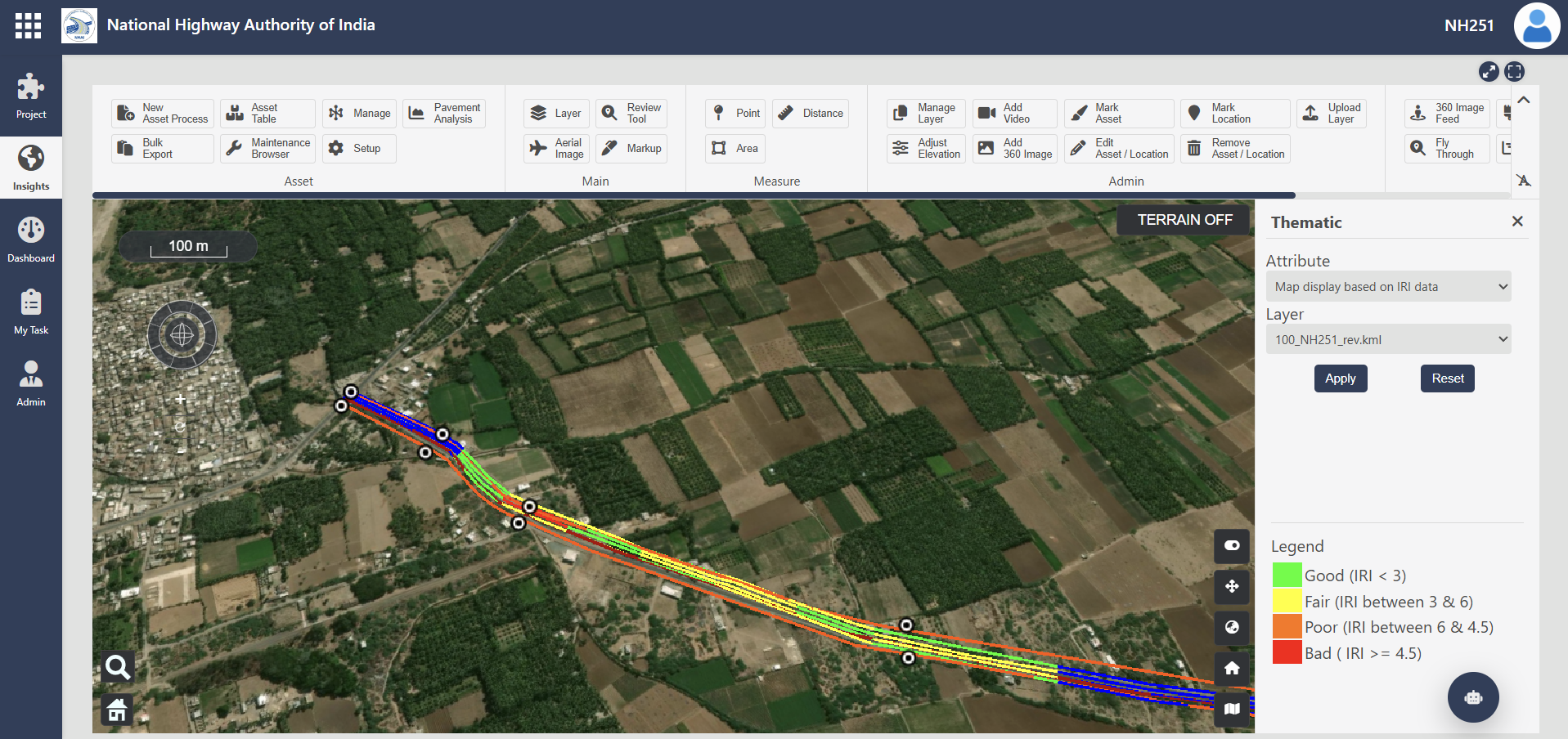
Task: Toggle the map eye visibility button
Action: pos(1231,545)
